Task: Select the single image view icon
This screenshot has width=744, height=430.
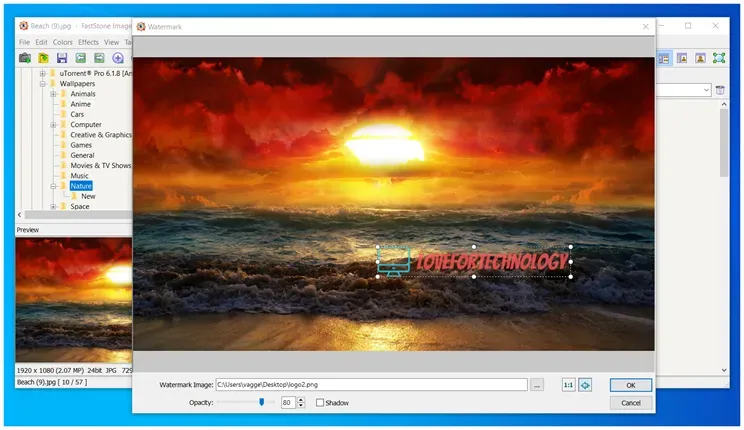Action: point(700,58)
